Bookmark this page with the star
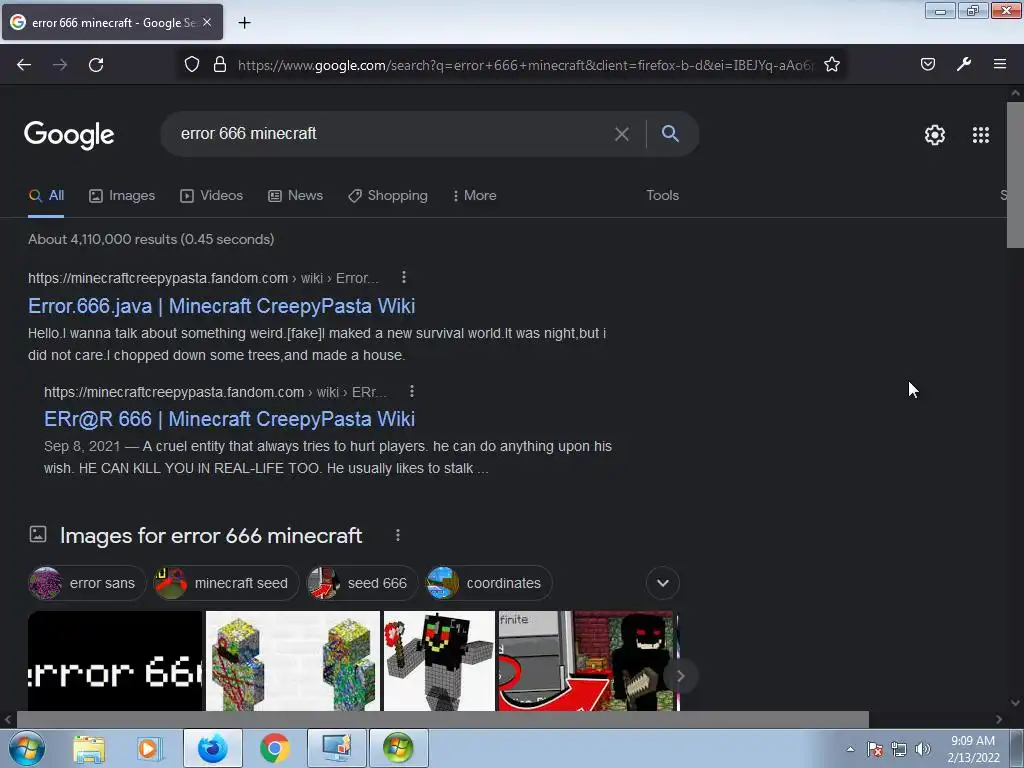 [x=831, y=65]
